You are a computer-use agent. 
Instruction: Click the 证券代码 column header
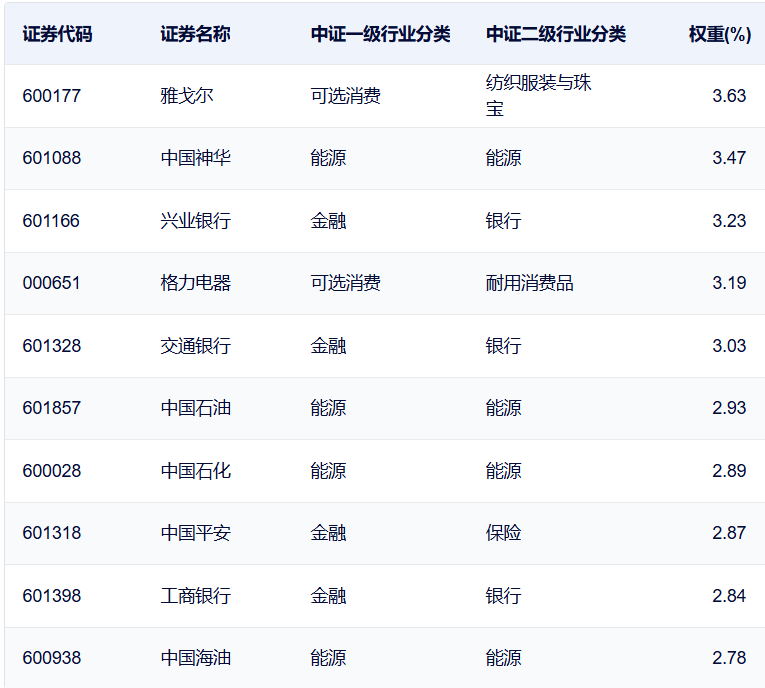[57, 34]
